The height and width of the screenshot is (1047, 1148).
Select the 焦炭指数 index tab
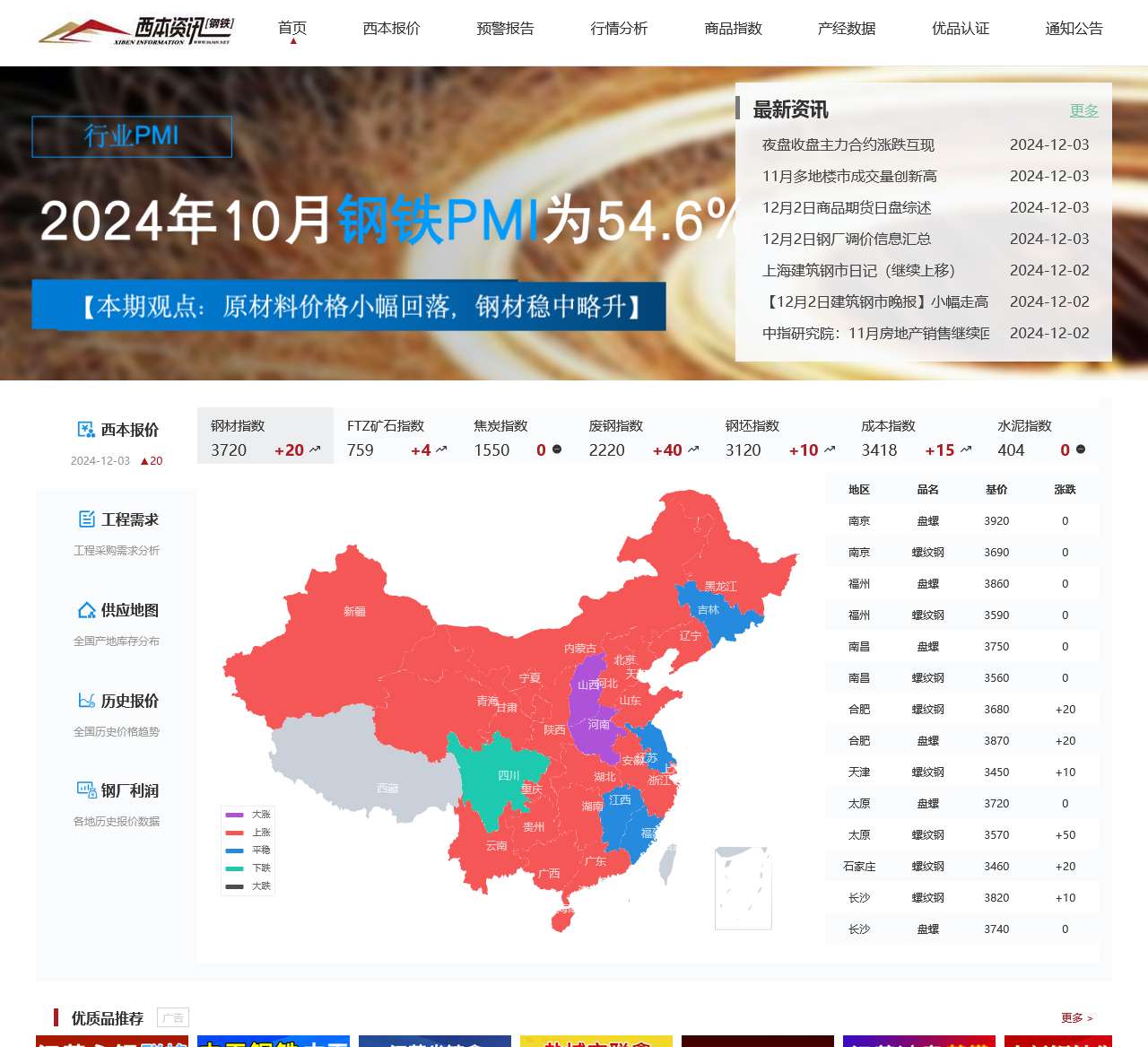click(518, 436)
